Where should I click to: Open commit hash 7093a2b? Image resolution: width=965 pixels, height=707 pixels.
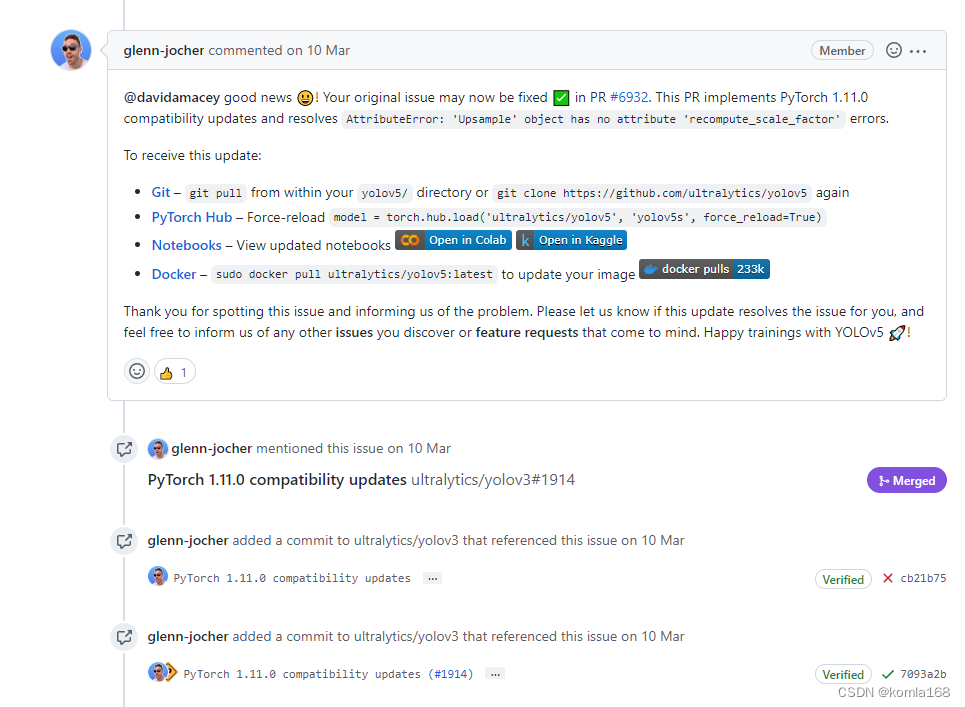[x=923, y=674]
